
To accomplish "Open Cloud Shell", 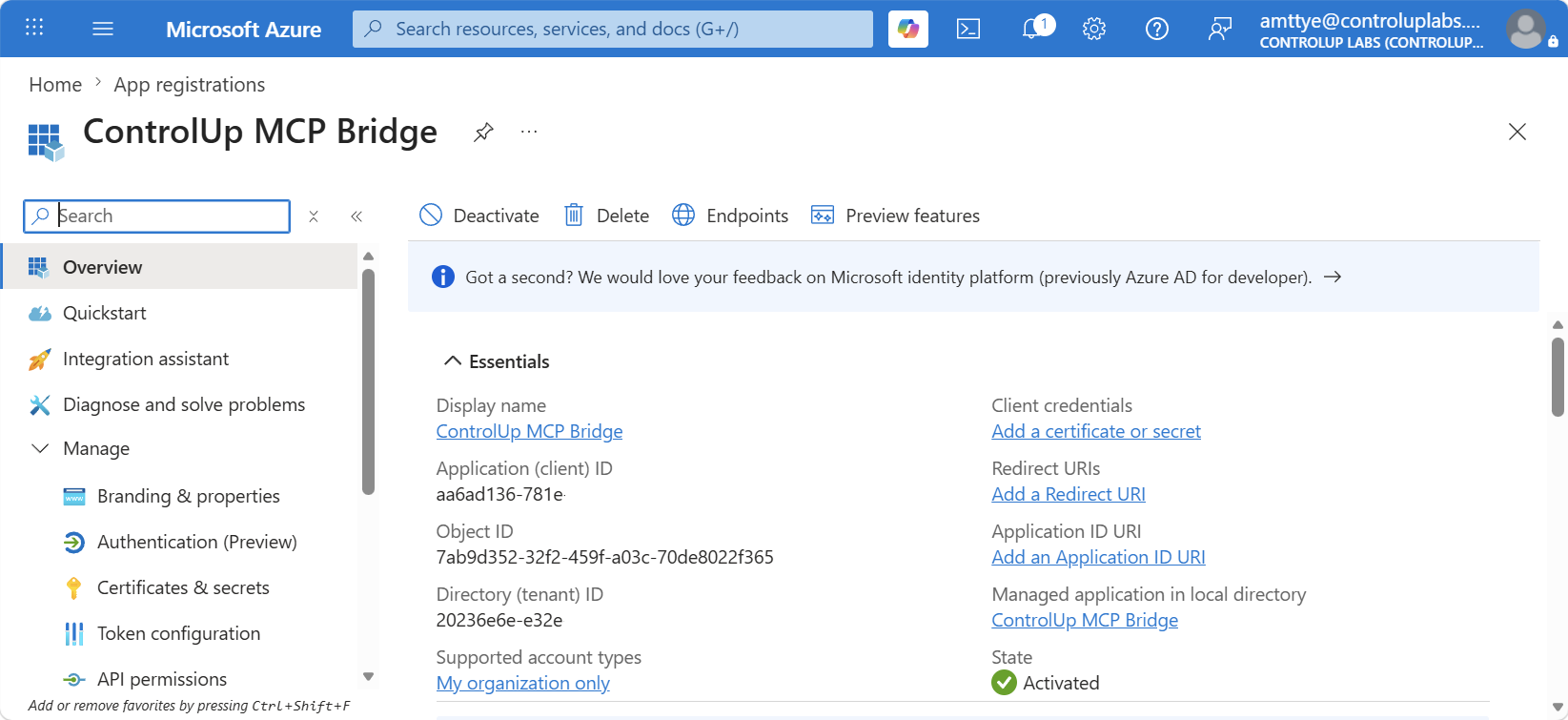I will [x=968, y=29].
